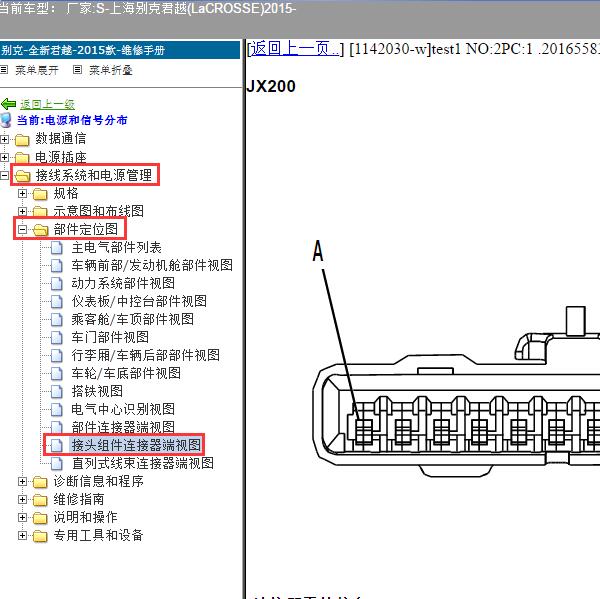Select 接线系统和电源管理 folder label
This screenshot has height=599, width=600.
[x=94, y=176]
